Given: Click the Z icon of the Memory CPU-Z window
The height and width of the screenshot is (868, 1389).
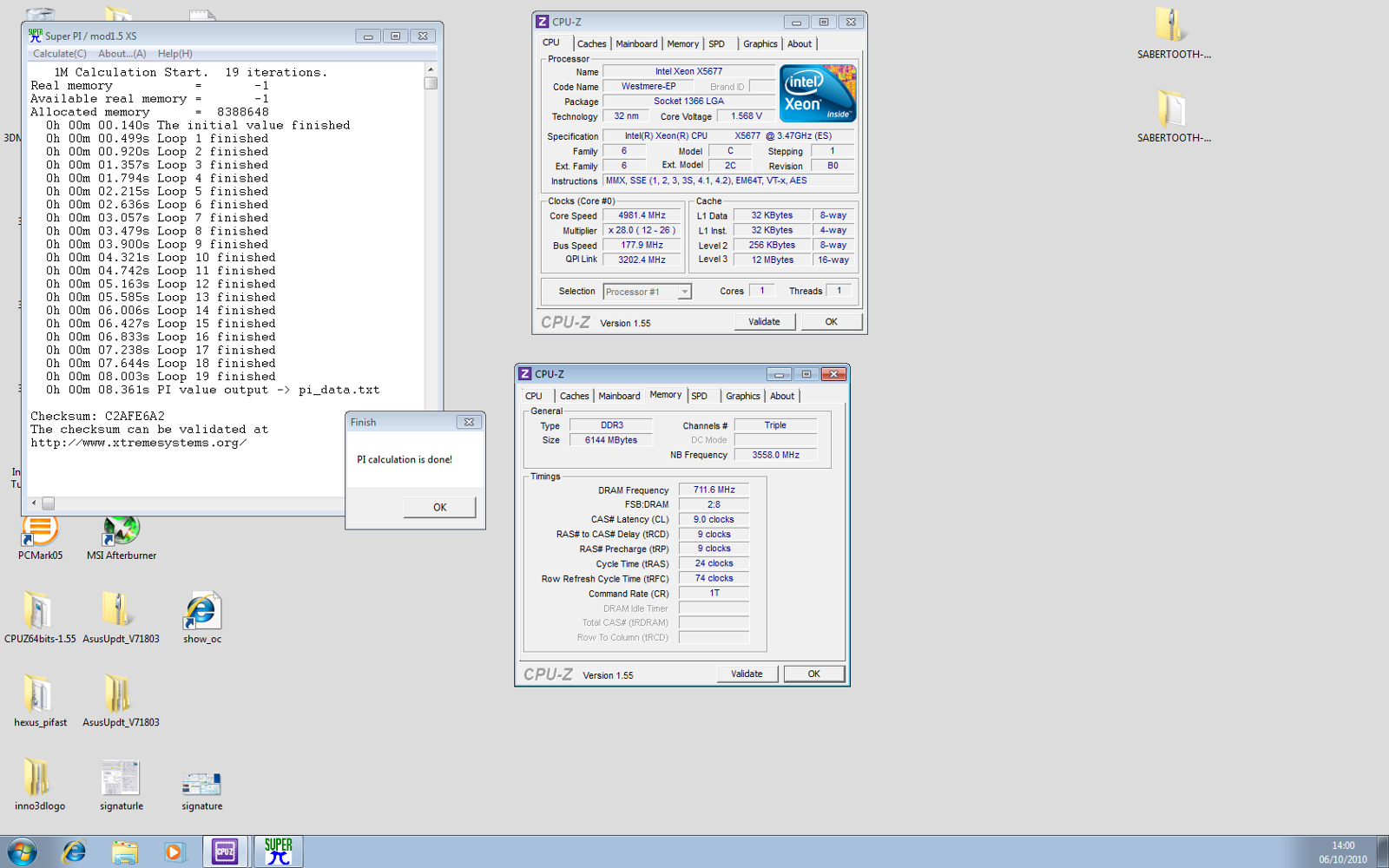Looking at the screenshot, I should tap(525, 374).
